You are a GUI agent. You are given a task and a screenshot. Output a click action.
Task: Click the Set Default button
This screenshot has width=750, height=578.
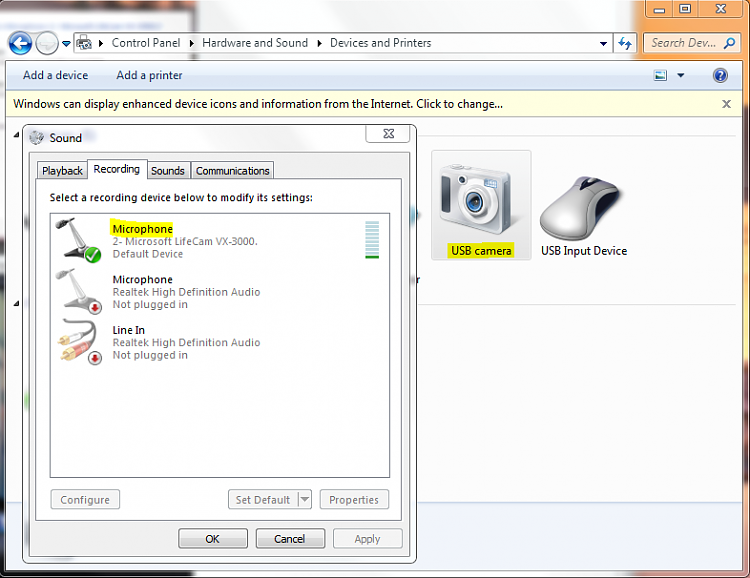263,500
